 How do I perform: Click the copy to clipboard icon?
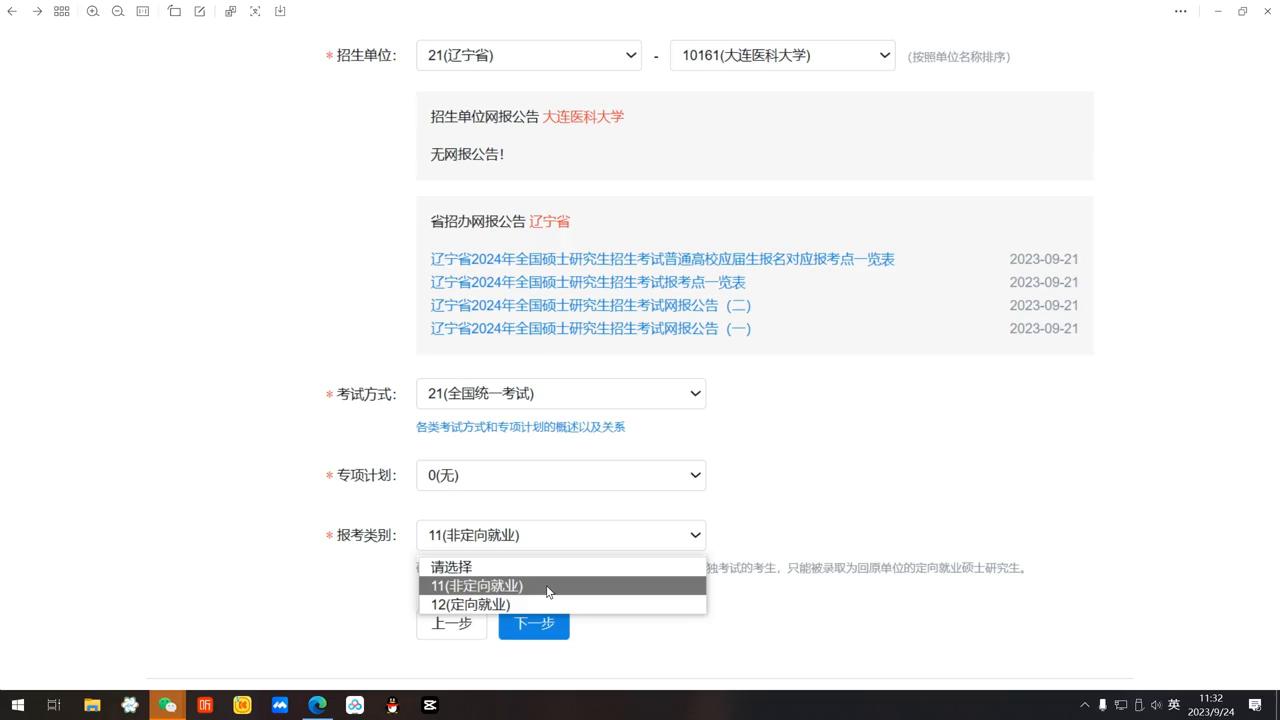click(228, 11)
